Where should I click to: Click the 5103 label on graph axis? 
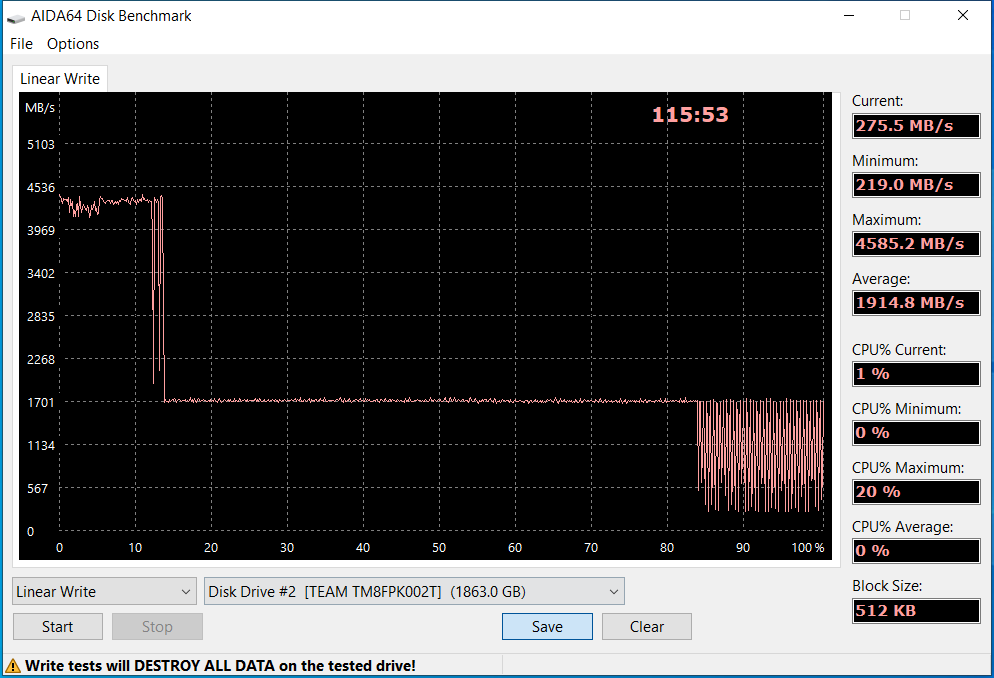click(41, 144)
